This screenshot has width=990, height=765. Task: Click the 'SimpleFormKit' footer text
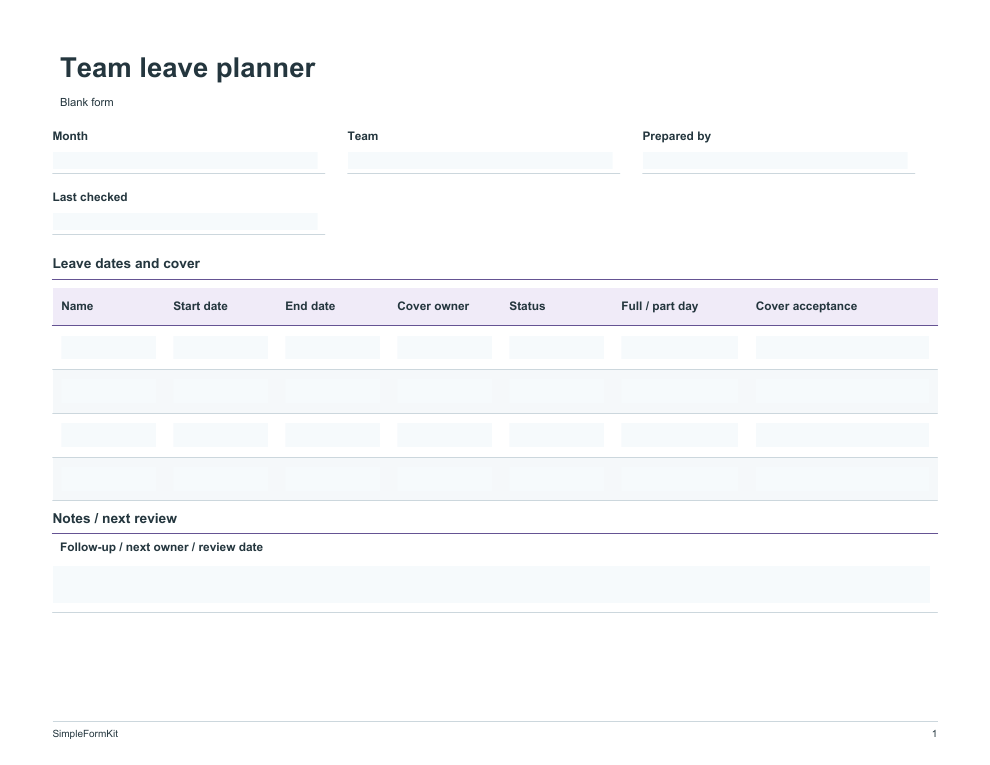tap(85, 733)
